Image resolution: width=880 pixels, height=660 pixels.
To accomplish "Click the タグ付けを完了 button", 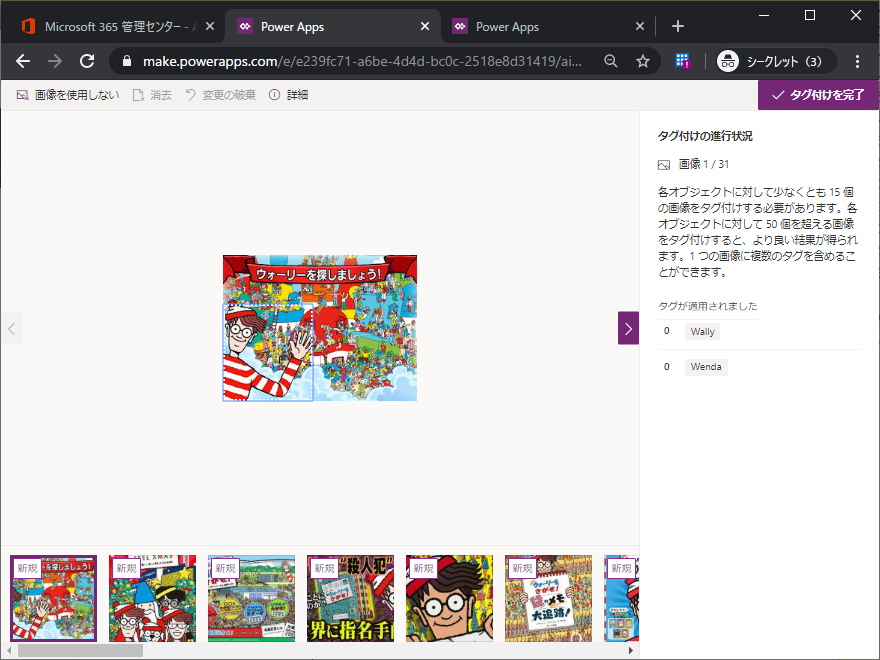I will (818, 95).
